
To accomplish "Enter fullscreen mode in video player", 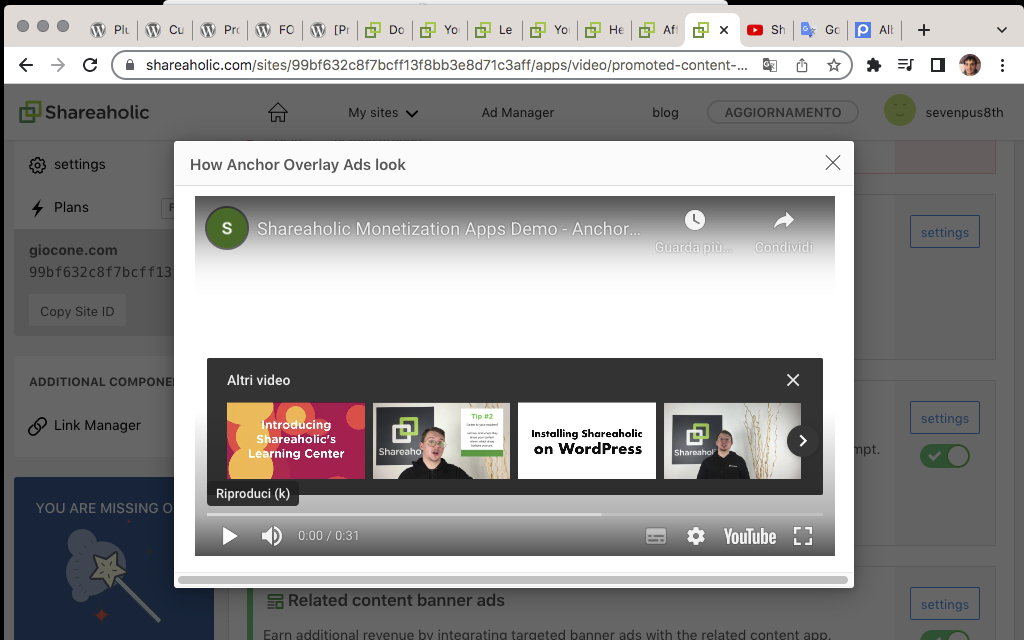I will coord(803,536).
